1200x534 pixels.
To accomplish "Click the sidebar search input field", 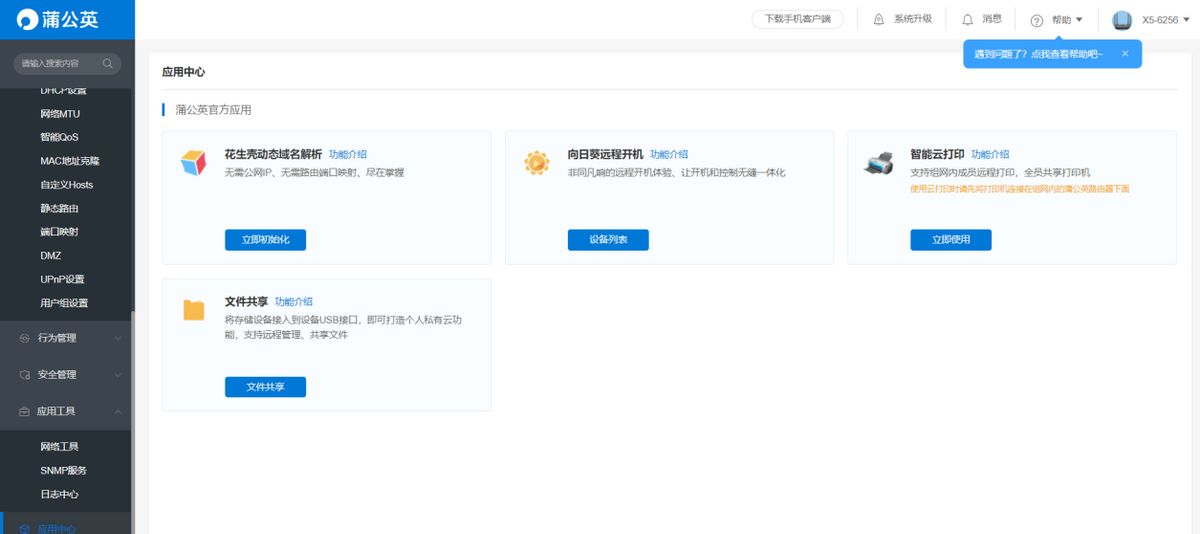I will [x=67, y=63].
